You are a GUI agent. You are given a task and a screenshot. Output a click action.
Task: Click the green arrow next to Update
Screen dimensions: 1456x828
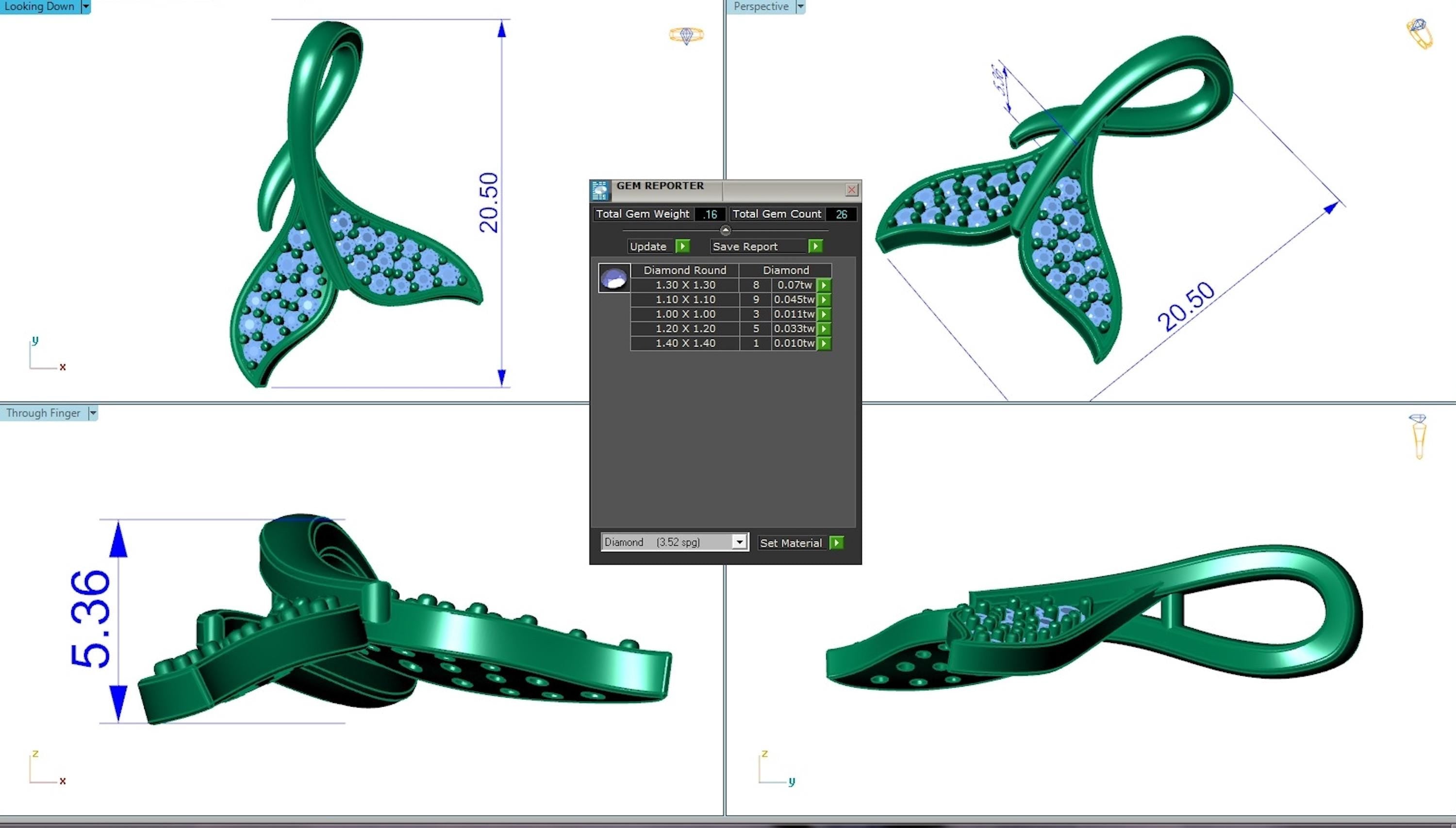click(x=682, y=246)
